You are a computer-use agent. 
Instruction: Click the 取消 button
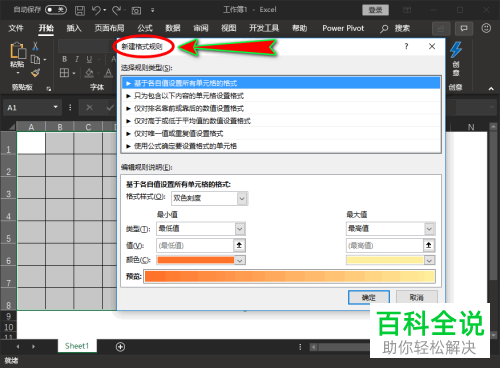417,297
